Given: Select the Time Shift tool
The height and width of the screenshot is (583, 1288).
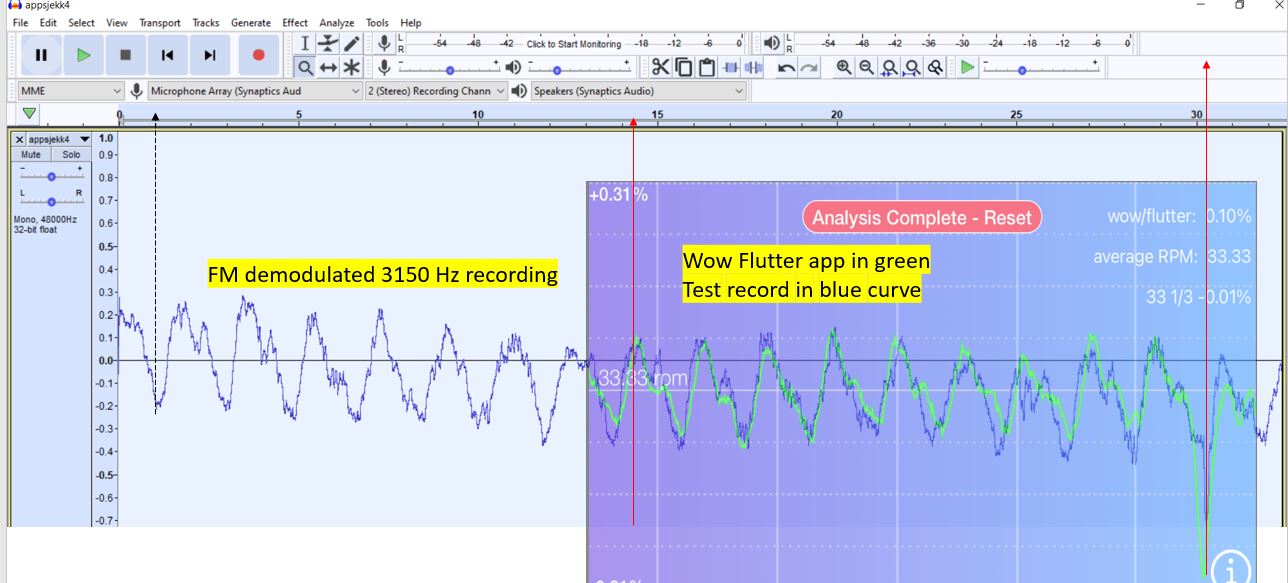Looking at the screenshot, I should (328, 67).
